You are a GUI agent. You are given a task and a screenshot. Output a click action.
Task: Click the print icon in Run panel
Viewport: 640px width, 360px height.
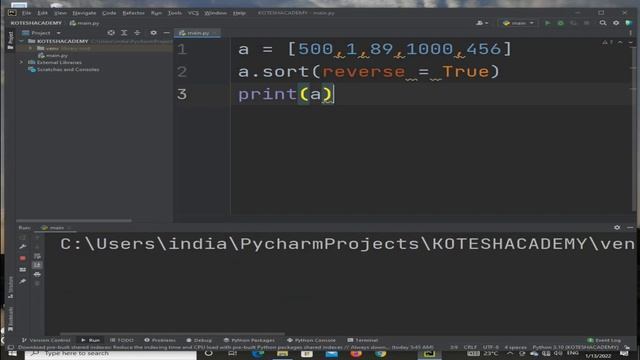coord(37,275)
